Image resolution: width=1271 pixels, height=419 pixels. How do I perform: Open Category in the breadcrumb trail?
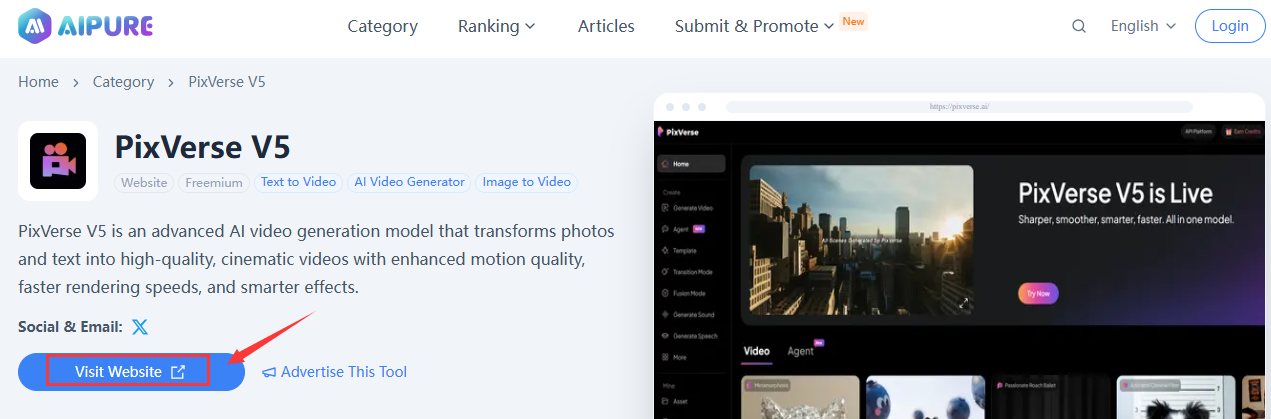[123, 82]
